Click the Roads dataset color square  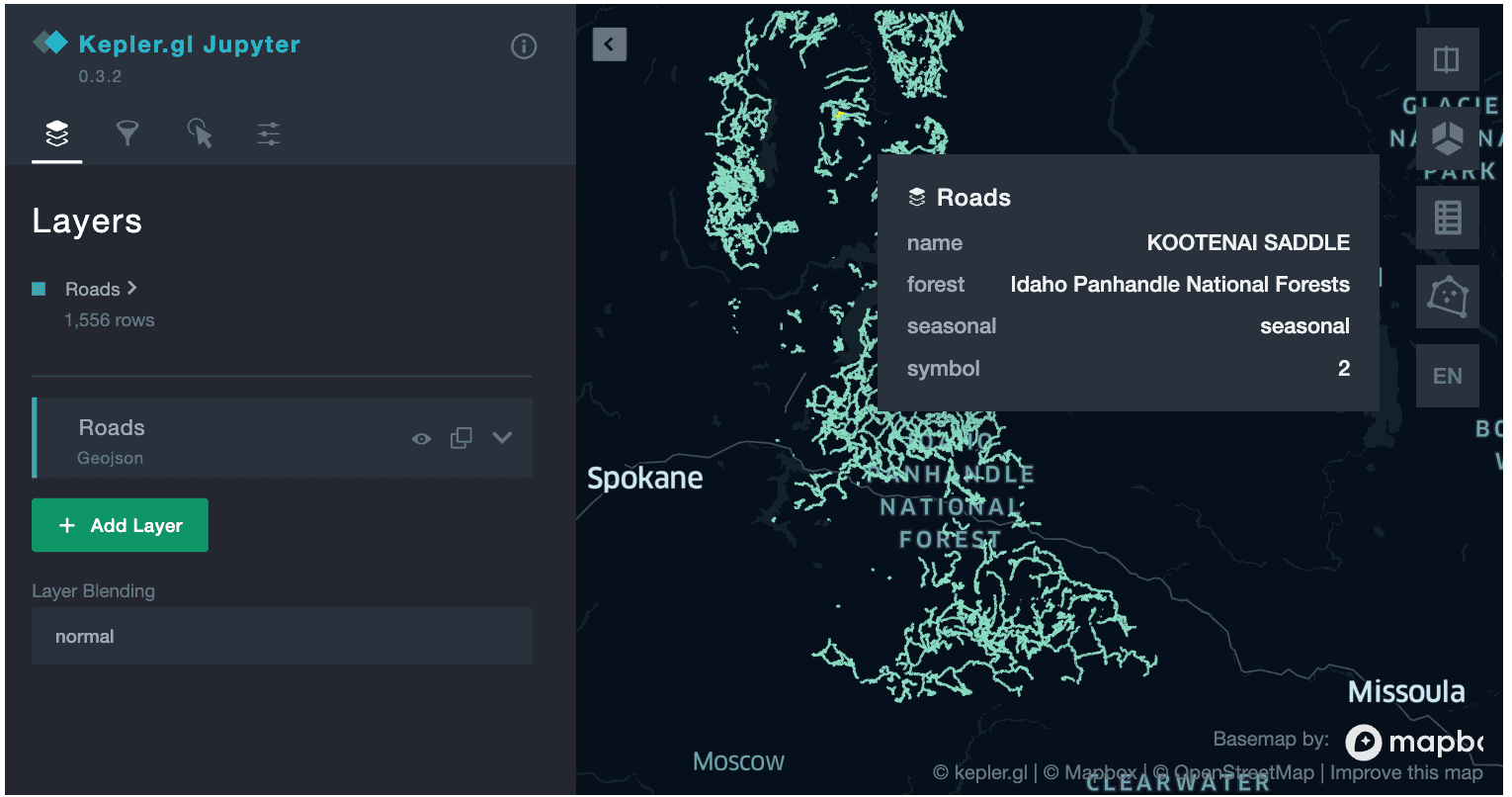(x=39, y=289)
